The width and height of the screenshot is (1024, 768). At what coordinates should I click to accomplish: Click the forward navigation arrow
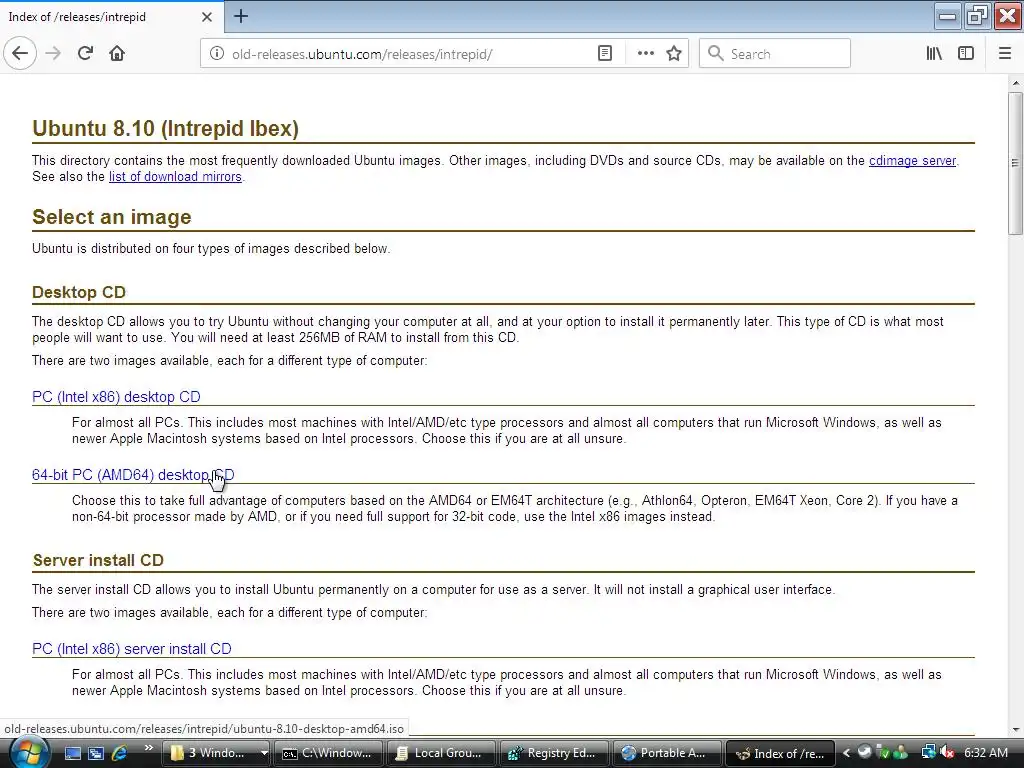53,54
